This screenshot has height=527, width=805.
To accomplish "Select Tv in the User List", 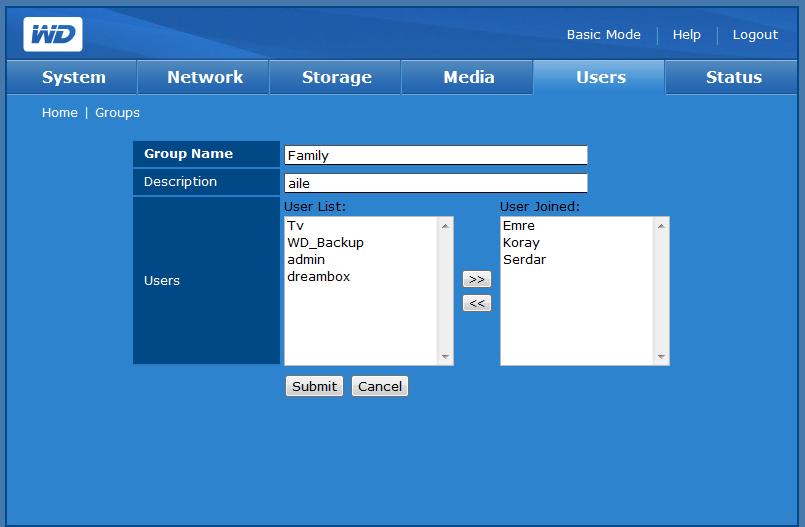I will point(361,225).
